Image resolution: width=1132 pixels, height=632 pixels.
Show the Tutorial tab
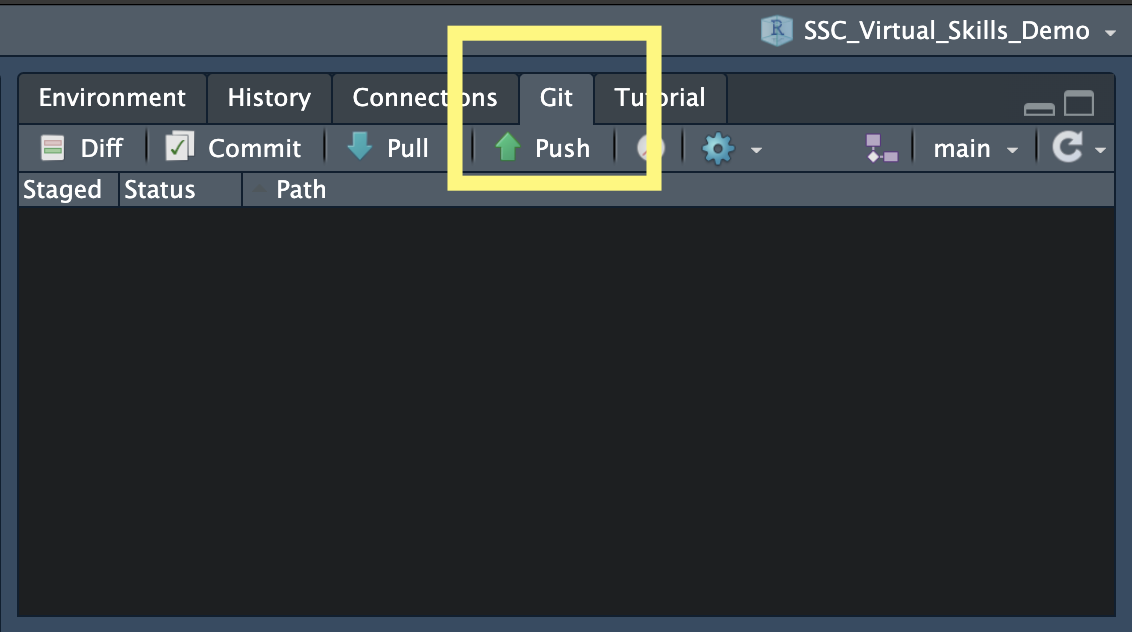(660, 98)
